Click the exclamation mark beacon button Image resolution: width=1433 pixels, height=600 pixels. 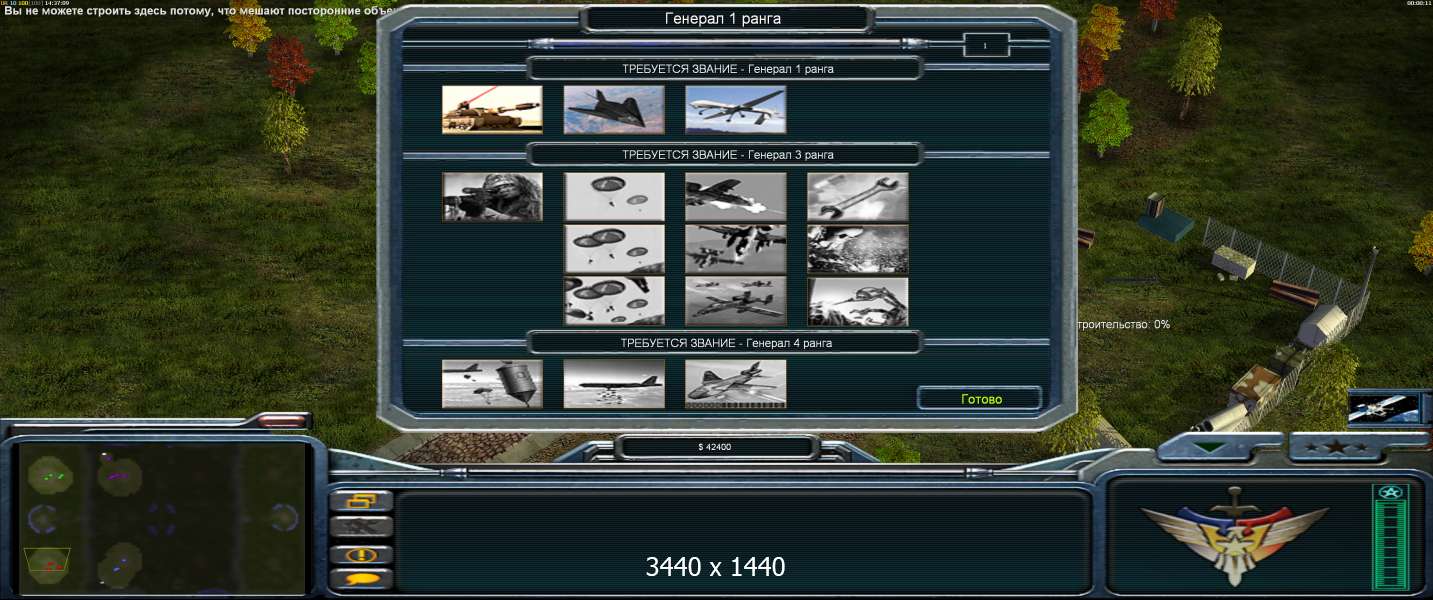point(361,554)
